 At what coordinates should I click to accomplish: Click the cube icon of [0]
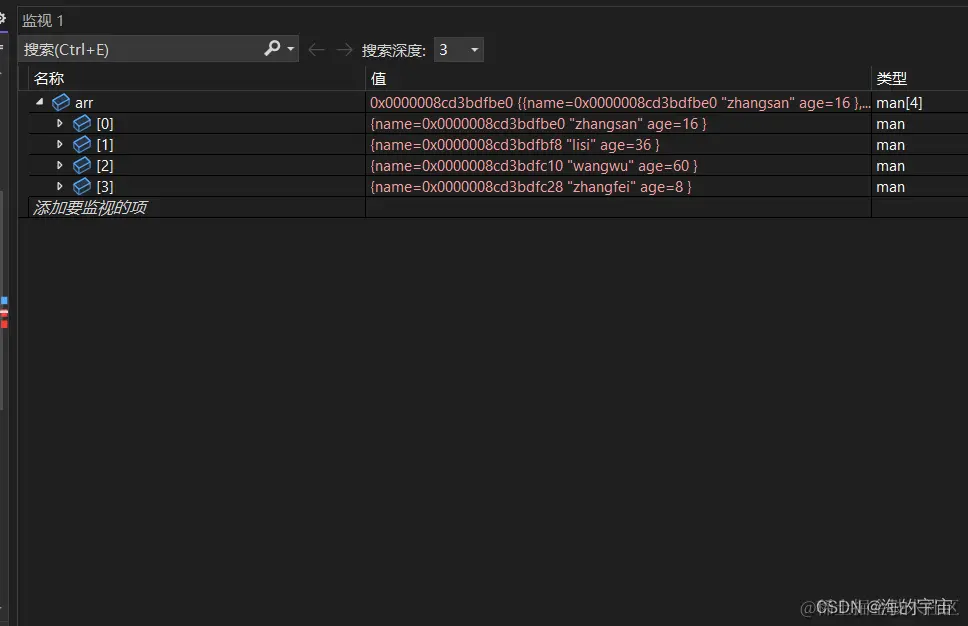pyautogui.click(x=82, y=123)
